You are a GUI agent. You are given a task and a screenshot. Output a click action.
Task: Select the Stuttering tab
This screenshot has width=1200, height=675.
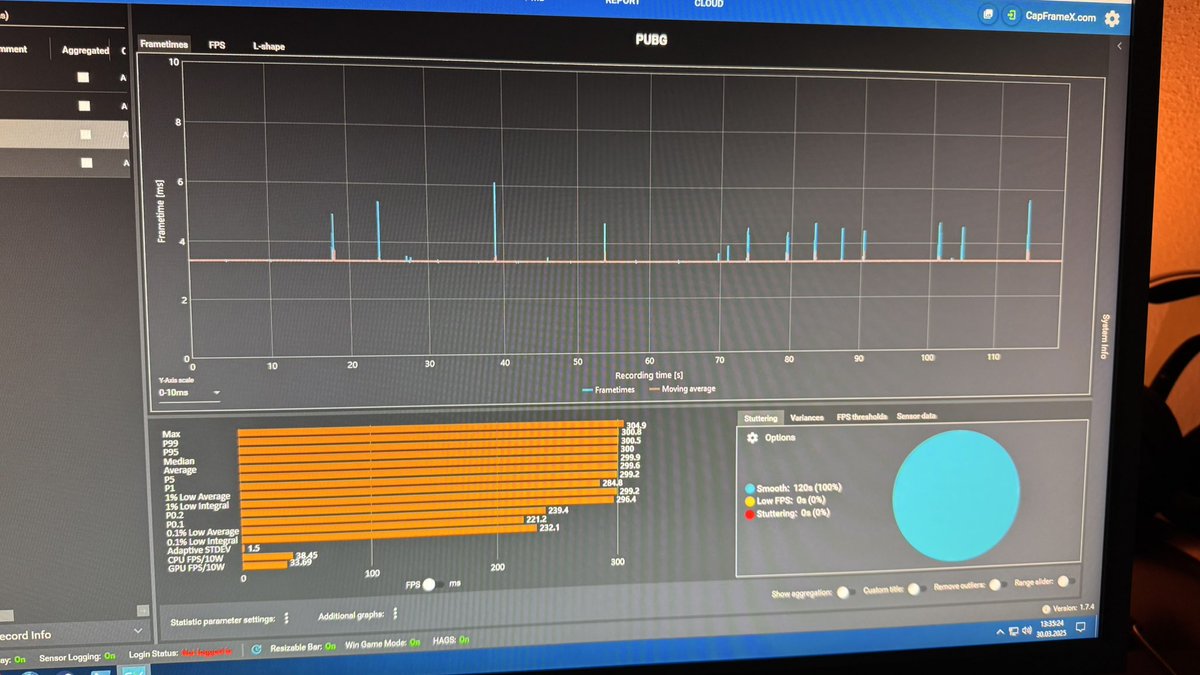(x=761, y=417)
